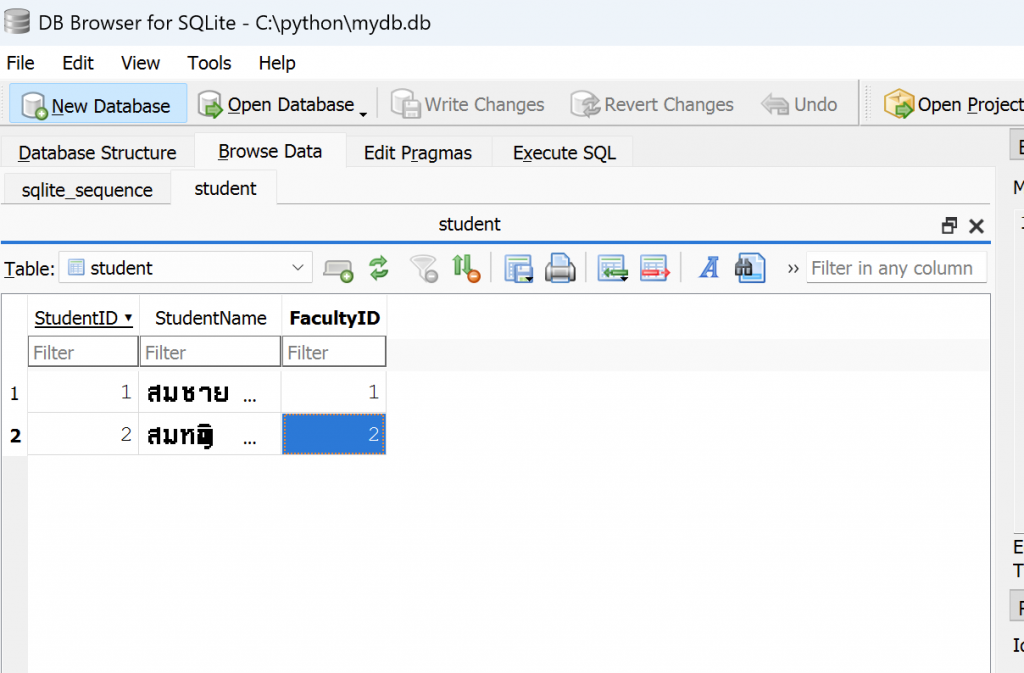Screen dimensions: 1024x673
Task: Open the Tools menu
Action: (x=209, y=63)
